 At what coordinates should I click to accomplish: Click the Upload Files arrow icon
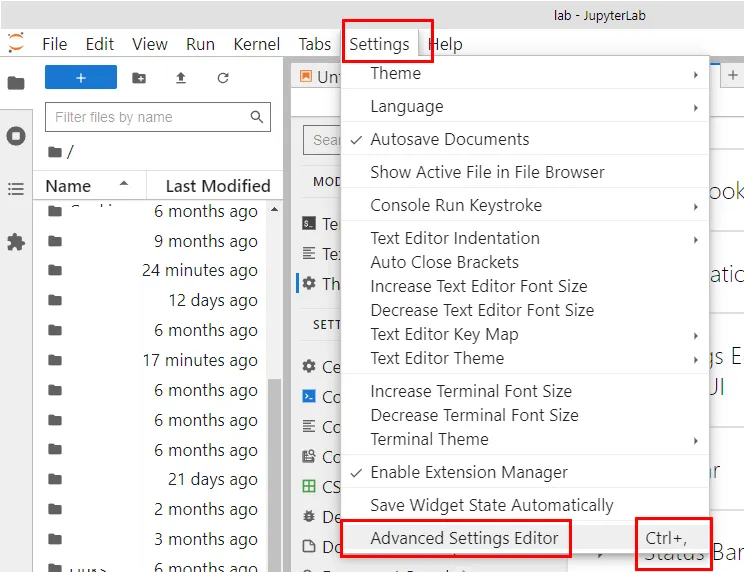coord(181,78)
